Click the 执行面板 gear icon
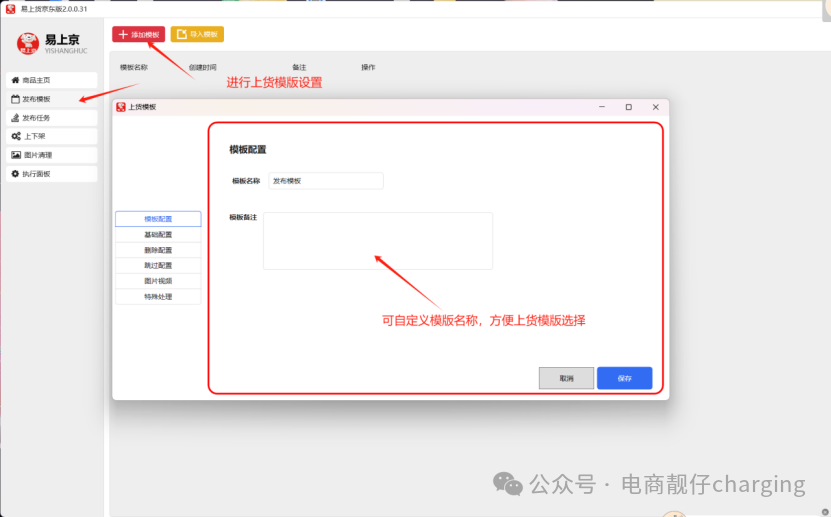The image size is (831, 517). pyautogui.click(x=15, y=174)
